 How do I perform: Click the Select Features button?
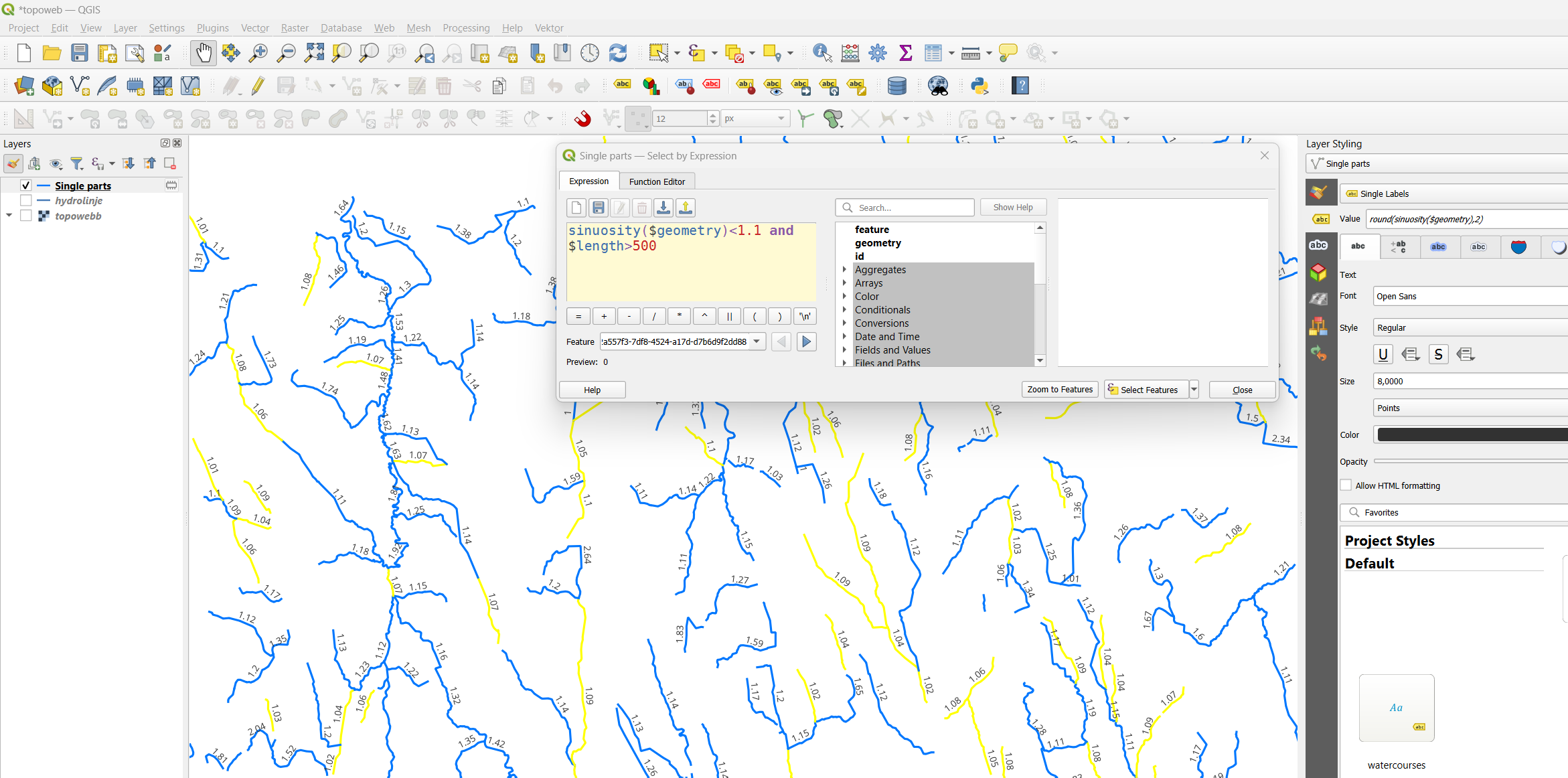(1146, 390)
